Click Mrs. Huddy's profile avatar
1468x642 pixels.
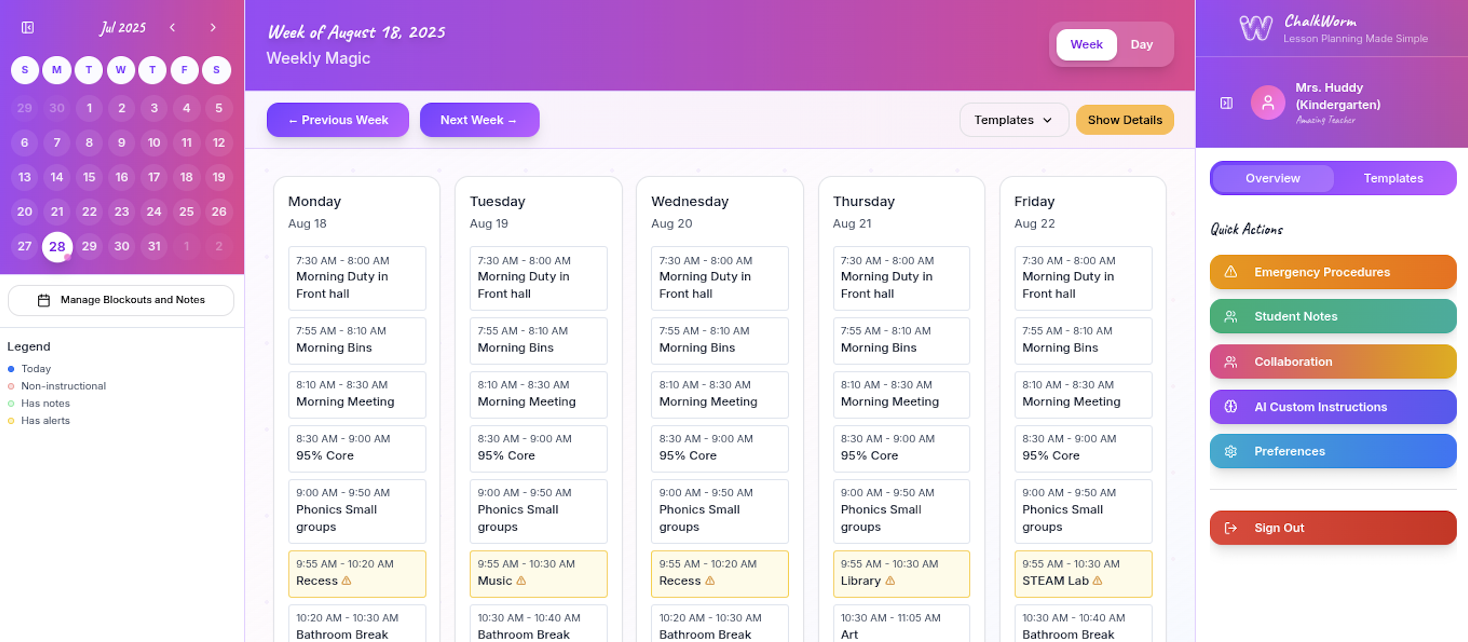click(x=1268, y=102)
